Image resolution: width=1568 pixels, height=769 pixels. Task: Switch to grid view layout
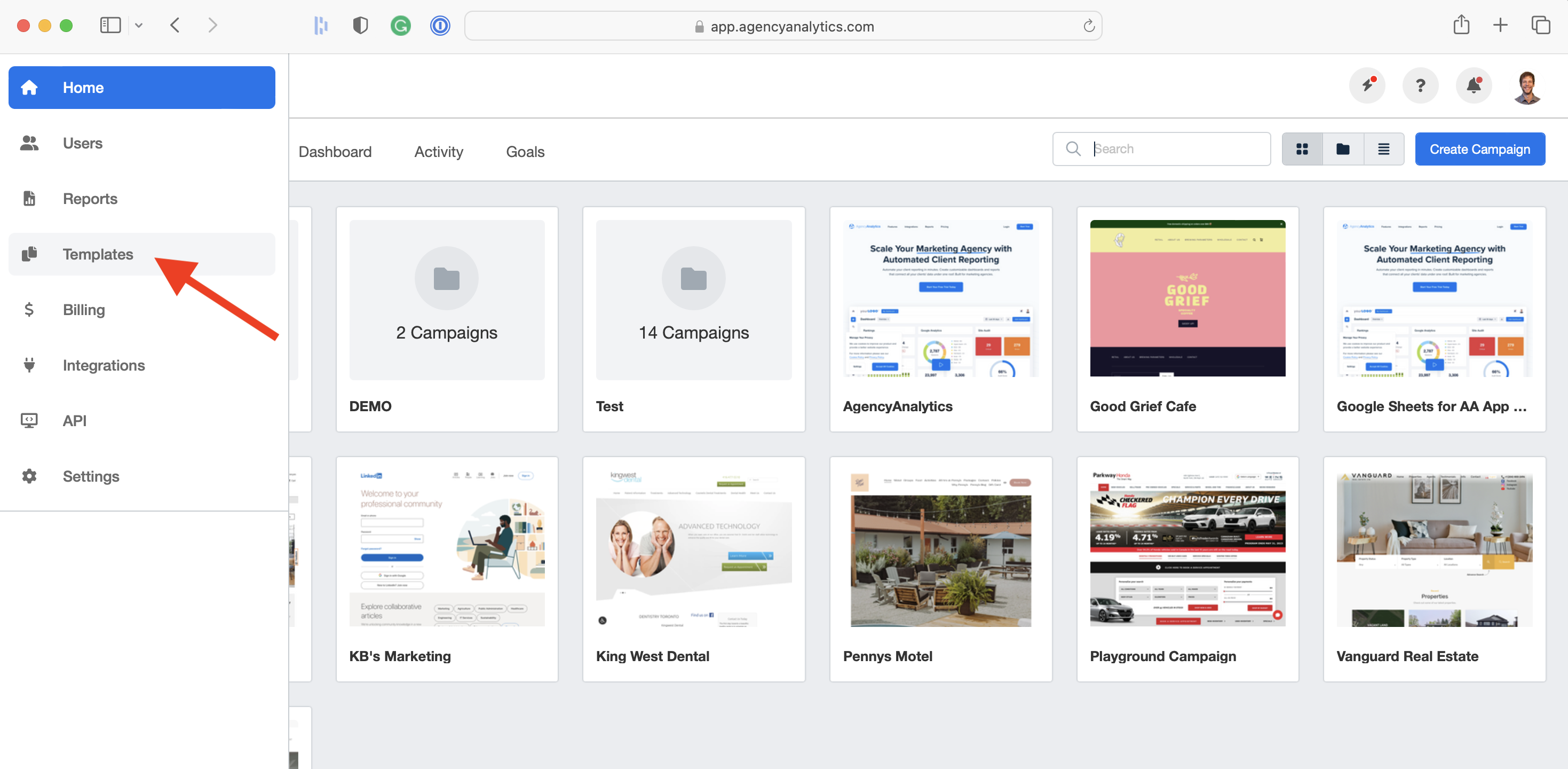point(1301,149)
